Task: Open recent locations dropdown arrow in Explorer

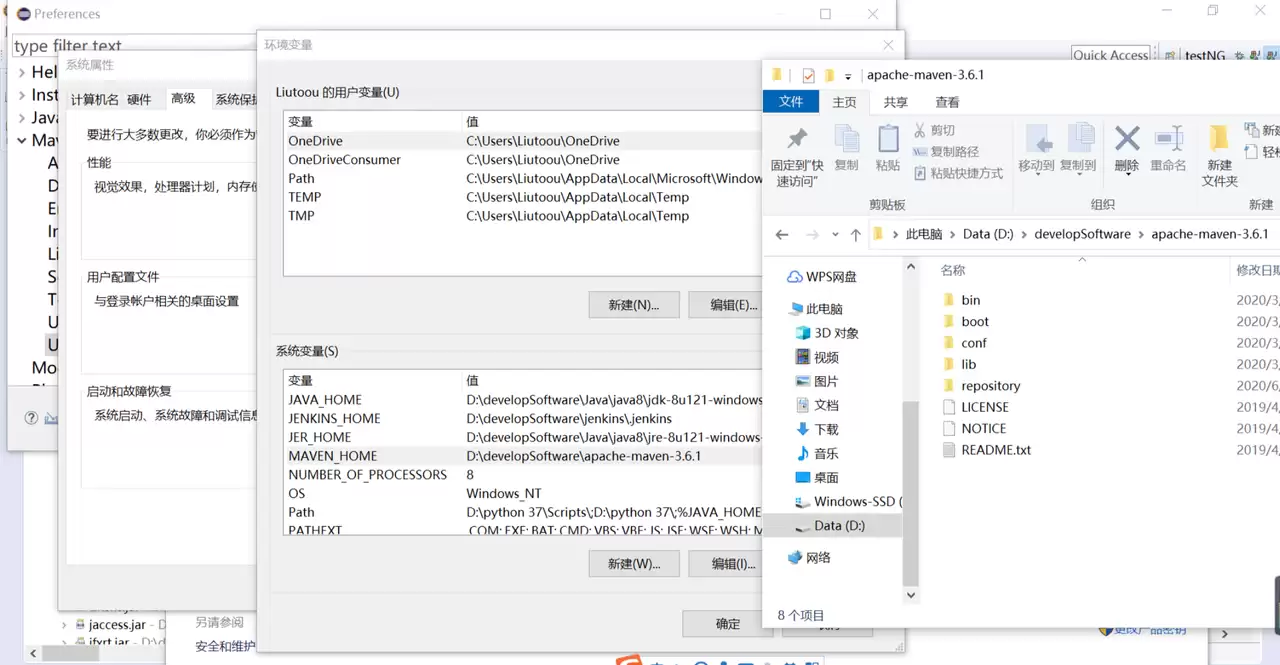Action: click(835, 235)
